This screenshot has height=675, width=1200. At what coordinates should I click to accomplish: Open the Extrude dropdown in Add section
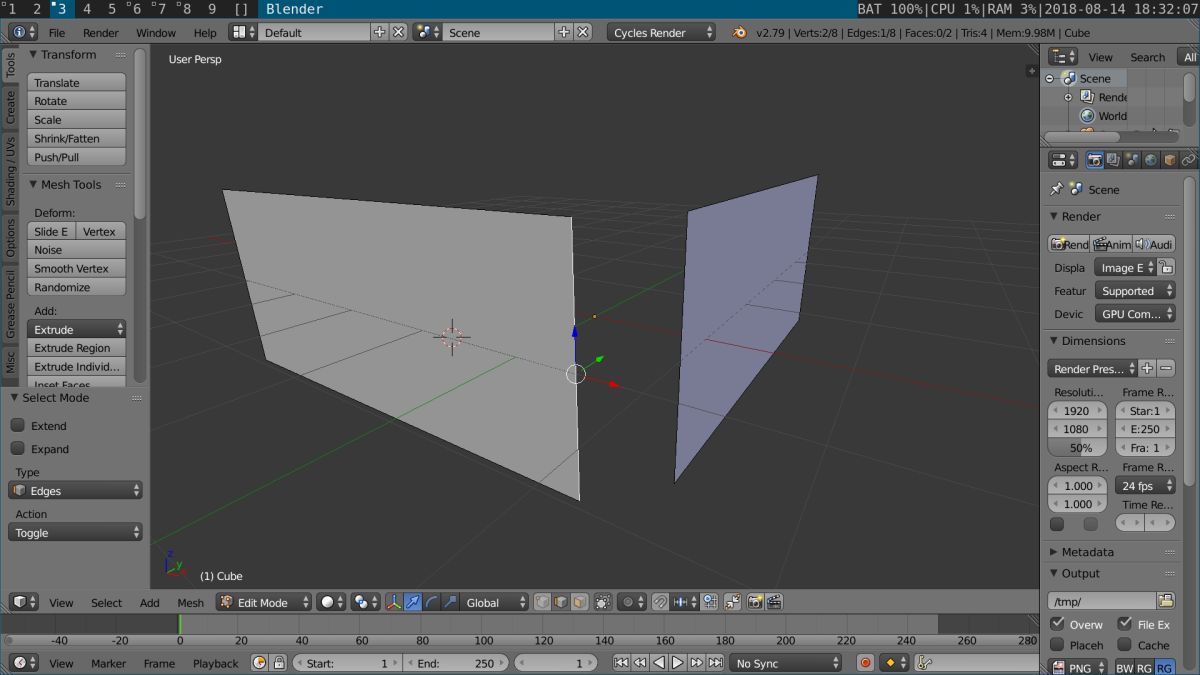pyautogui.click(x=77, y=329)
